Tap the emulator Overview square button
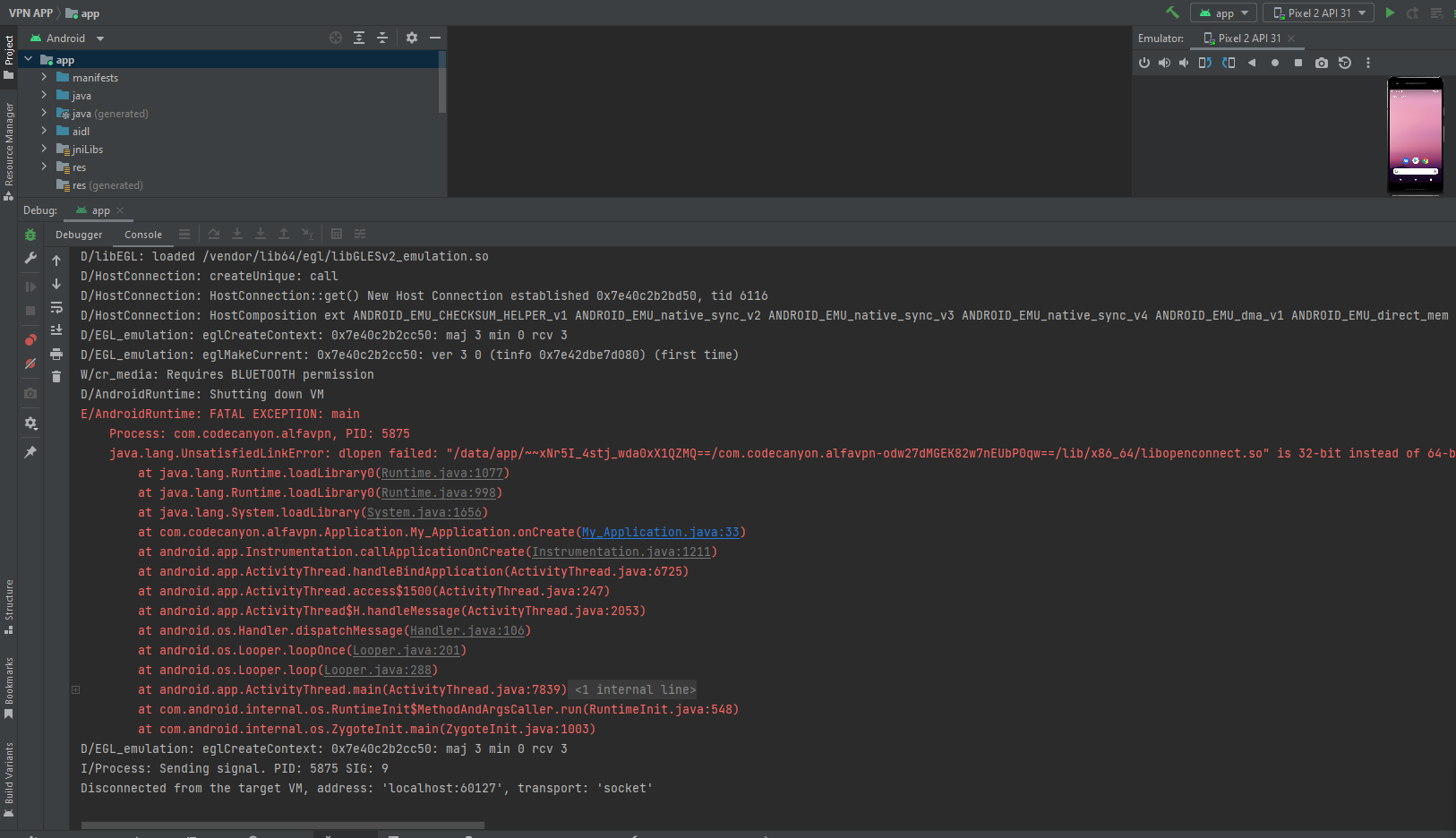 pyautogui.click(x=1298, y=63)
